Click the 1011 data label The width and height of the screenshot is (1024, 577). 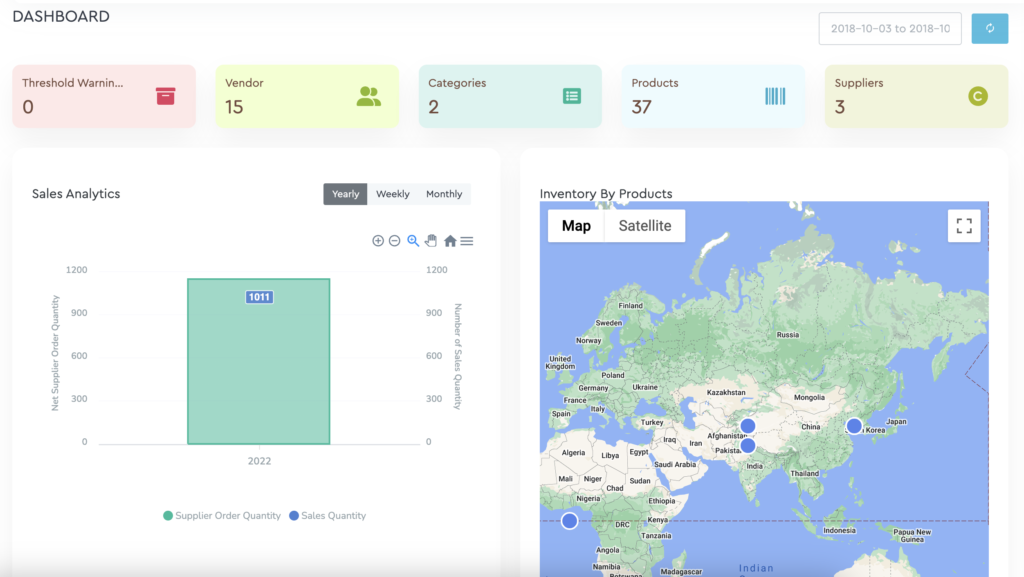click(x=259, y=297)
